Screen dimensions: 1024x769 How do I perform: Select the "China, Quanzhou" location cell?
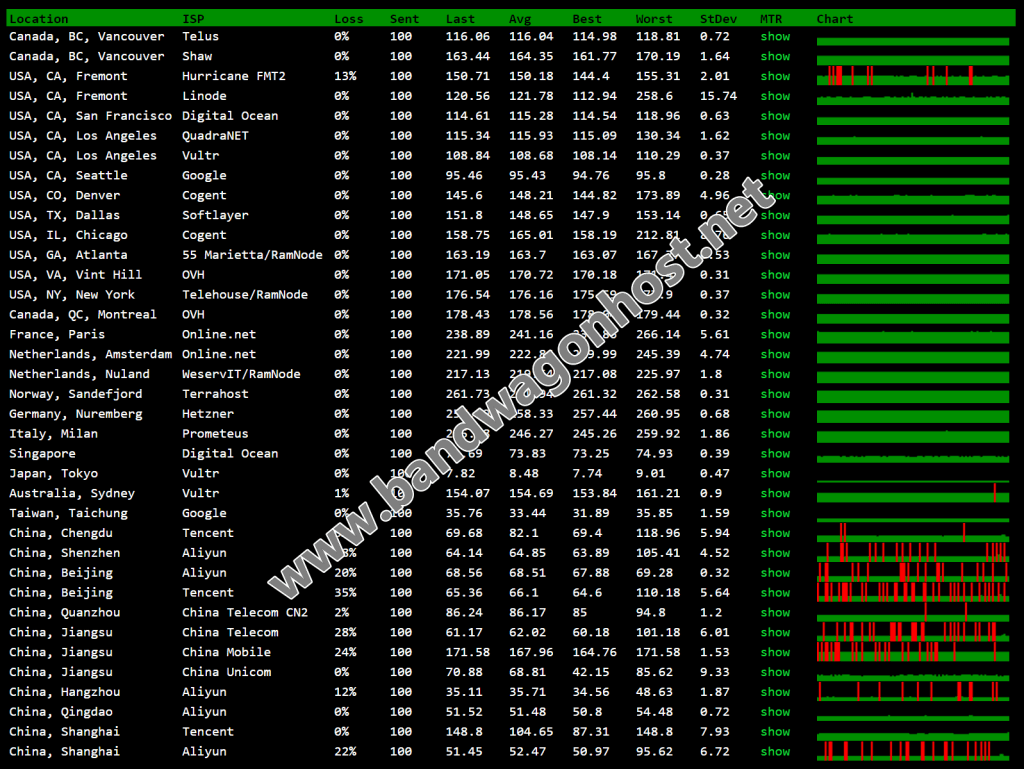[x=65, y=613]
